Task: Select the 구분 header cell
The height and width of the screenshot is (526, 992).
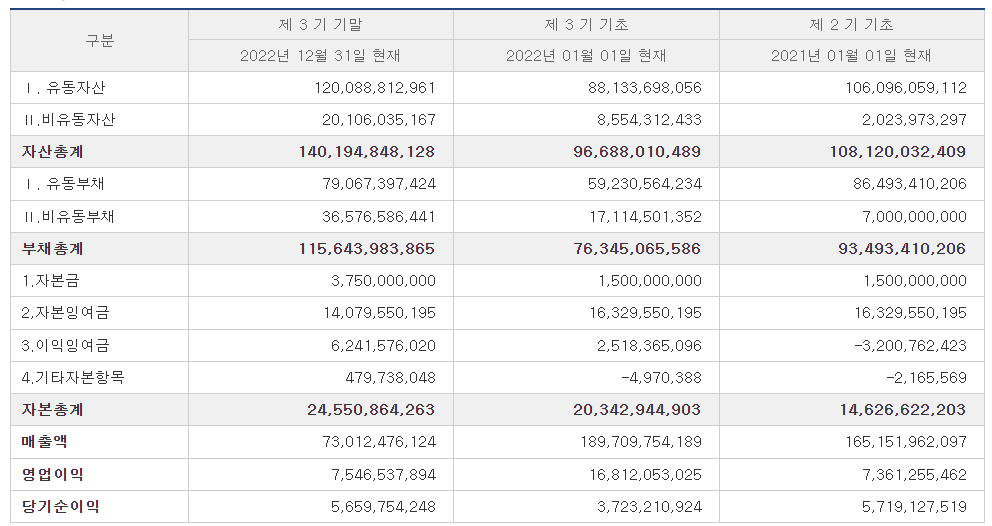Action: point(99,41)
